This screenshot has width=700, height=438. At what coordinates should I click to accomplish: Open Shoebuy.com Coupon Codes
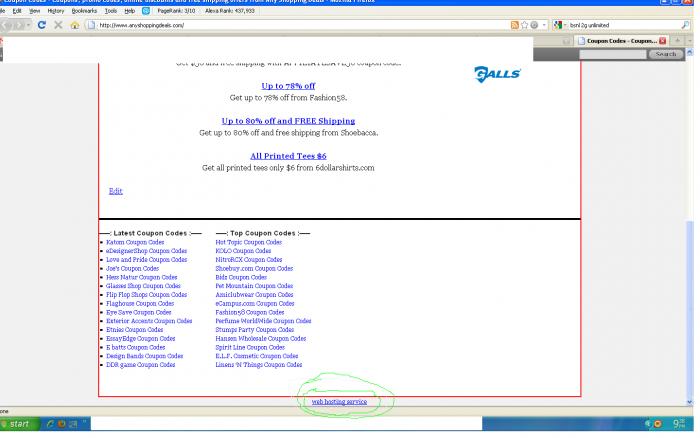(x=254, y=268)
